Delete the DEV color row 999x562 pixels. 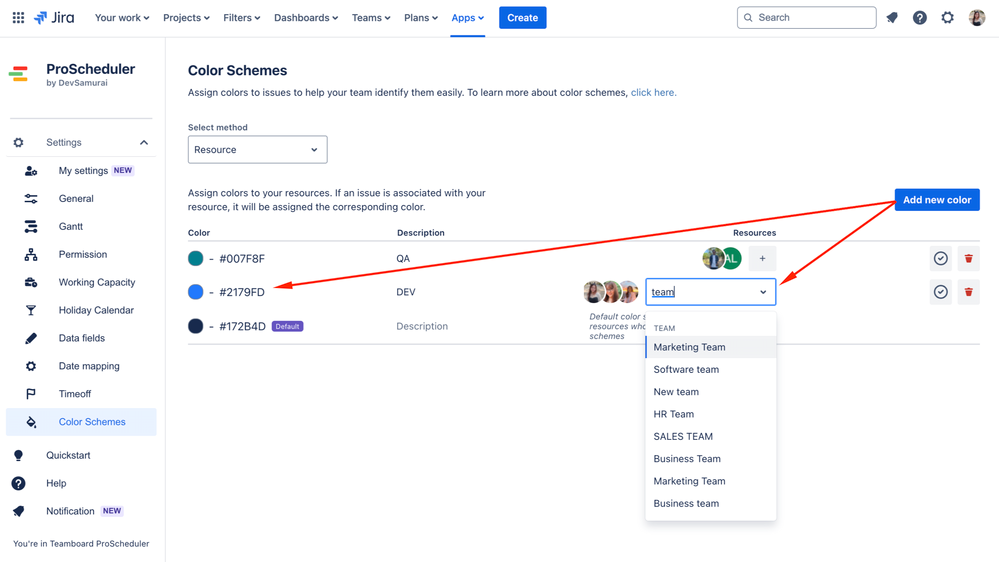(x=968, y=292)
